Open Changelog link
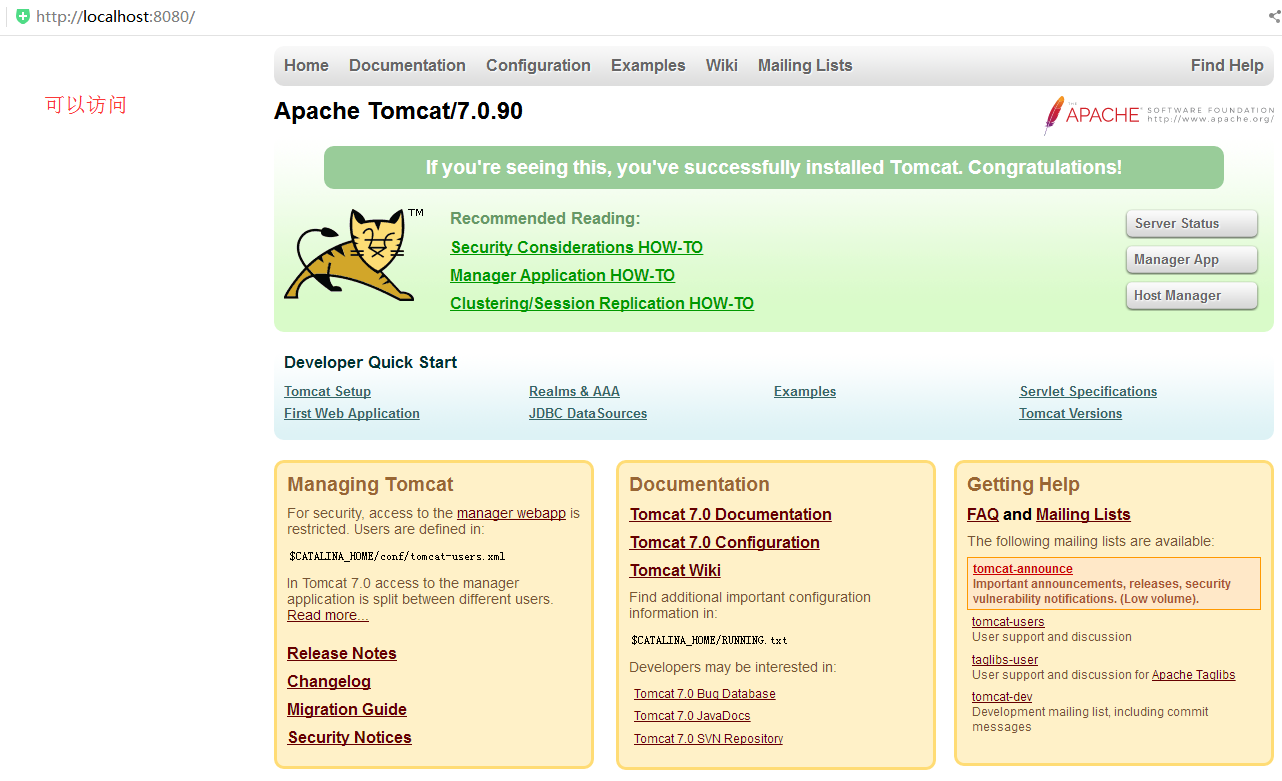The width and height of the screenshot is (1282, 781). point(329,682)
